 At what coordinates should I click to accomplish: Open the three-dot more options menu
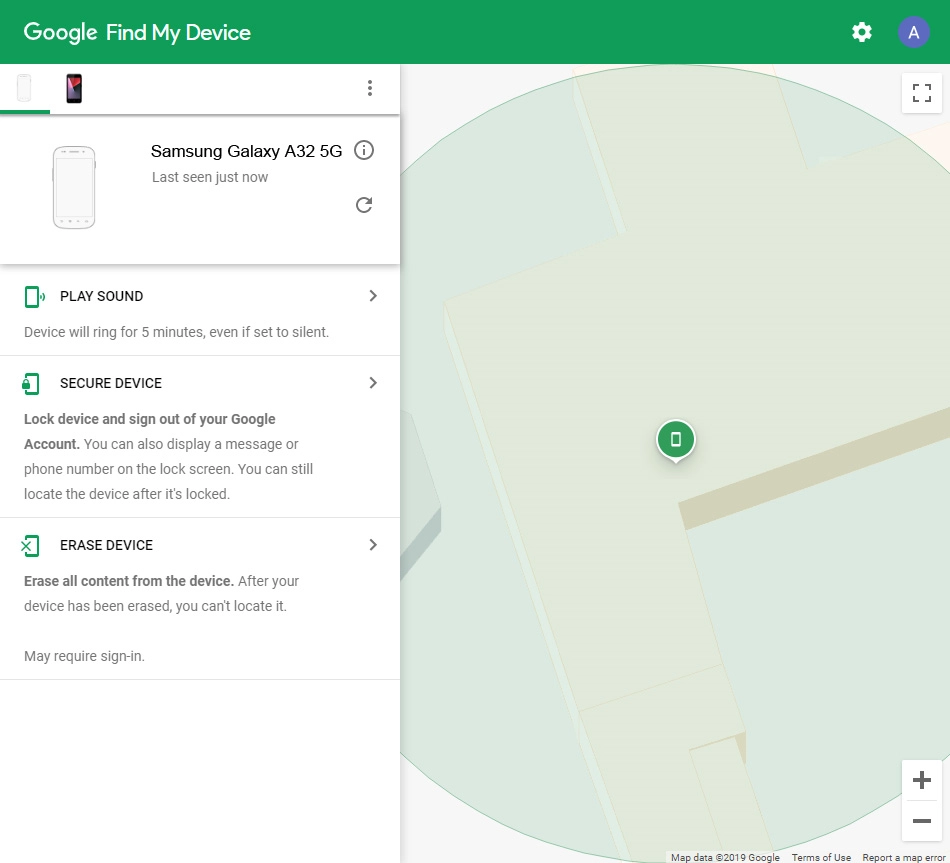click(370, 88)
